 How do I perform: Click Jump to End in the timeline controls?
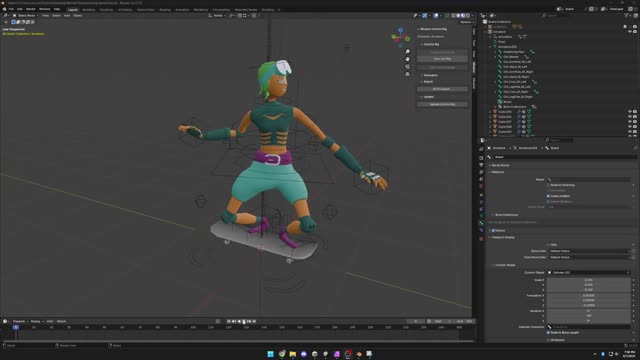[254, 322]
